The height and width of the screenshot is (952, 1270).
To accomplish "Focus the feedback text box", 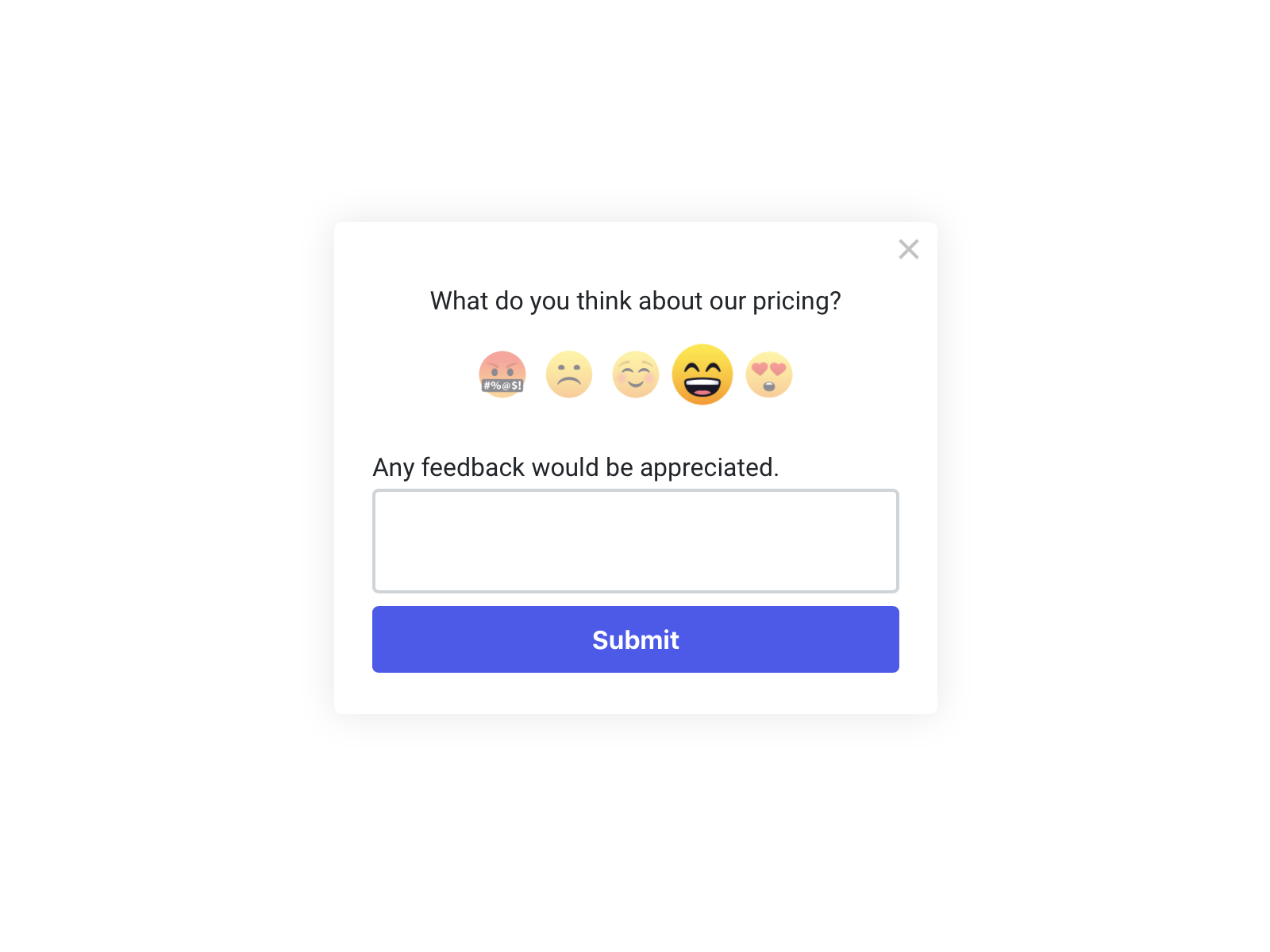I will (635, 541).
